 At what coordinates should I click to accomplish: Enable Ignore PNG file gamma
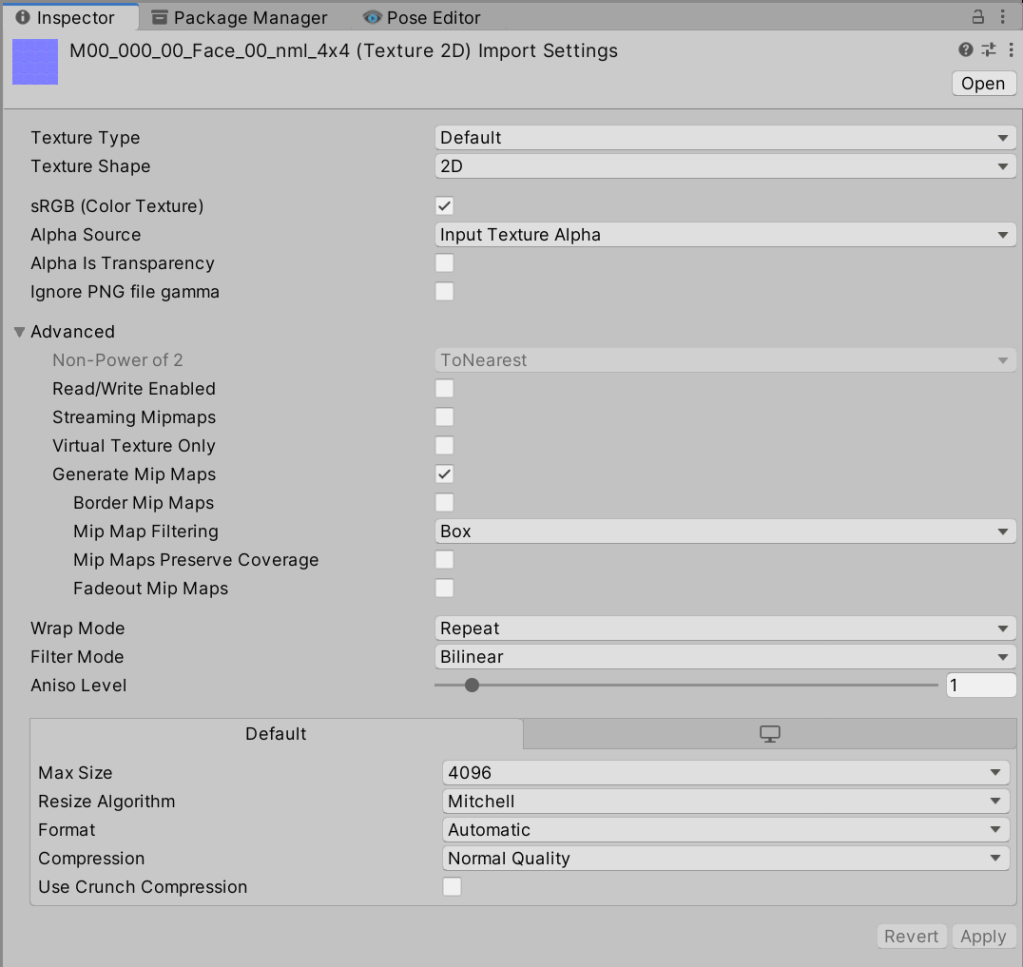click(x=444, y=292)
